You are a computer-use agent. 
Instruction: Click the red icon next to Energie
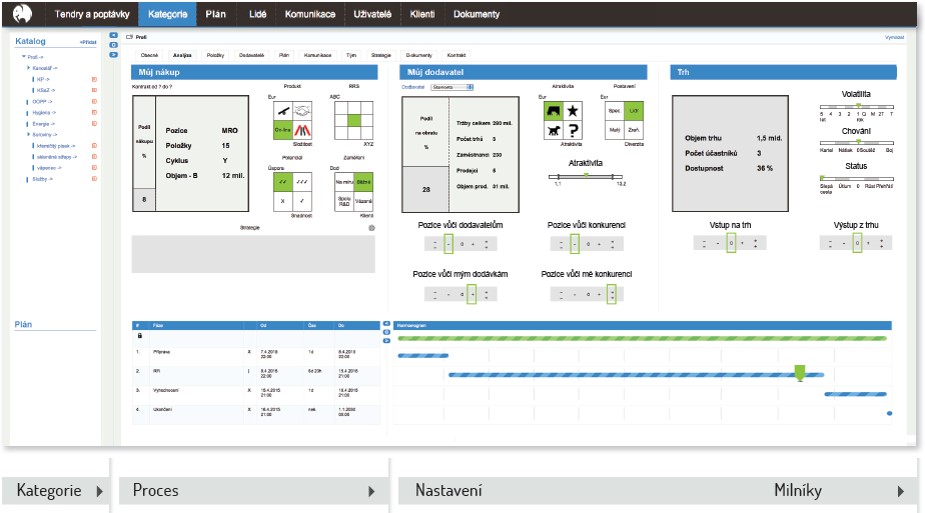point(94,124)
